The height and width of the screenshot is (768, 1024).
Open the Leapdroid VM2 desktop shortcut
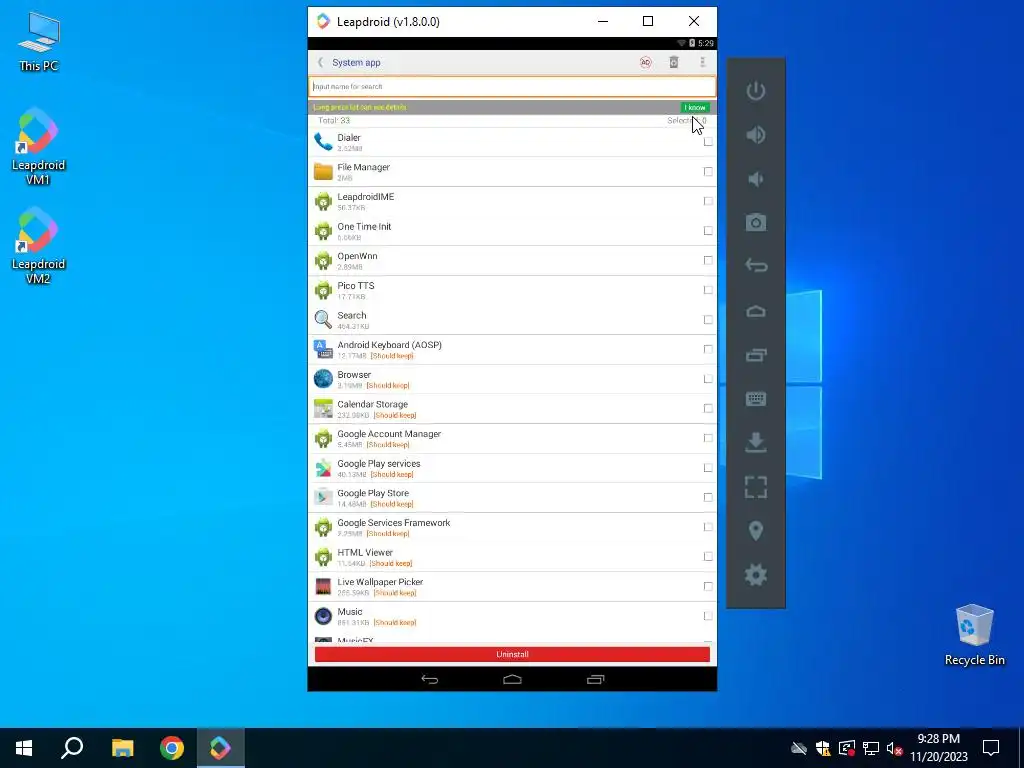(38, 246)
